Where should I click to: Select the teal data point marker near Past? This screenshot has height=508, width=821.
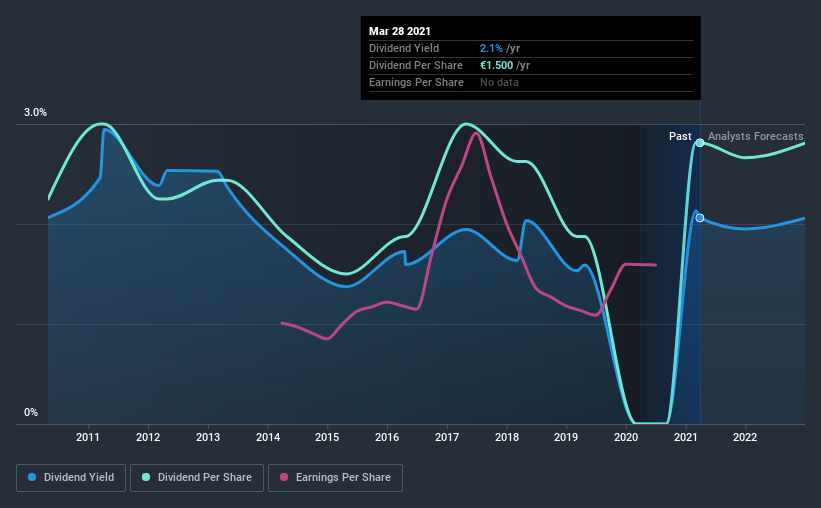tap(700, 142)
